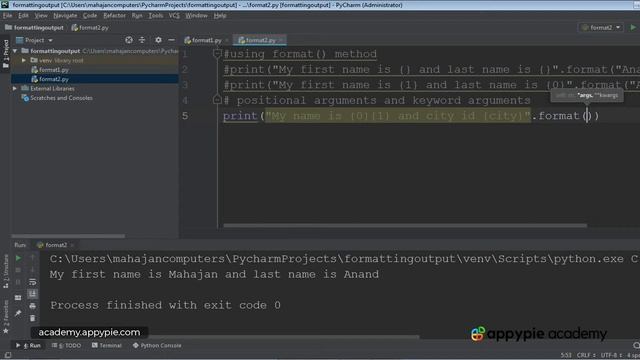This screenshot has width=640, height=360.
Task: Click the editor horizontal scrollbar
Action: (405, 225)
